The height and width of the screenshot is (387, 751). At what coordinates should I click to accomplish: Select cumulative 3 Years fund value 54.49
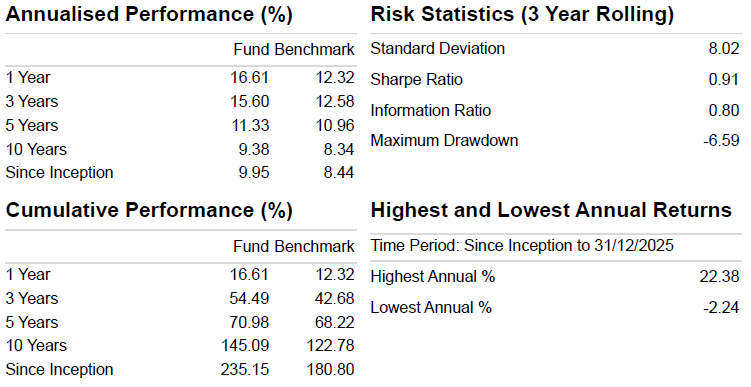pyautogui.click(x=249, y=298)
